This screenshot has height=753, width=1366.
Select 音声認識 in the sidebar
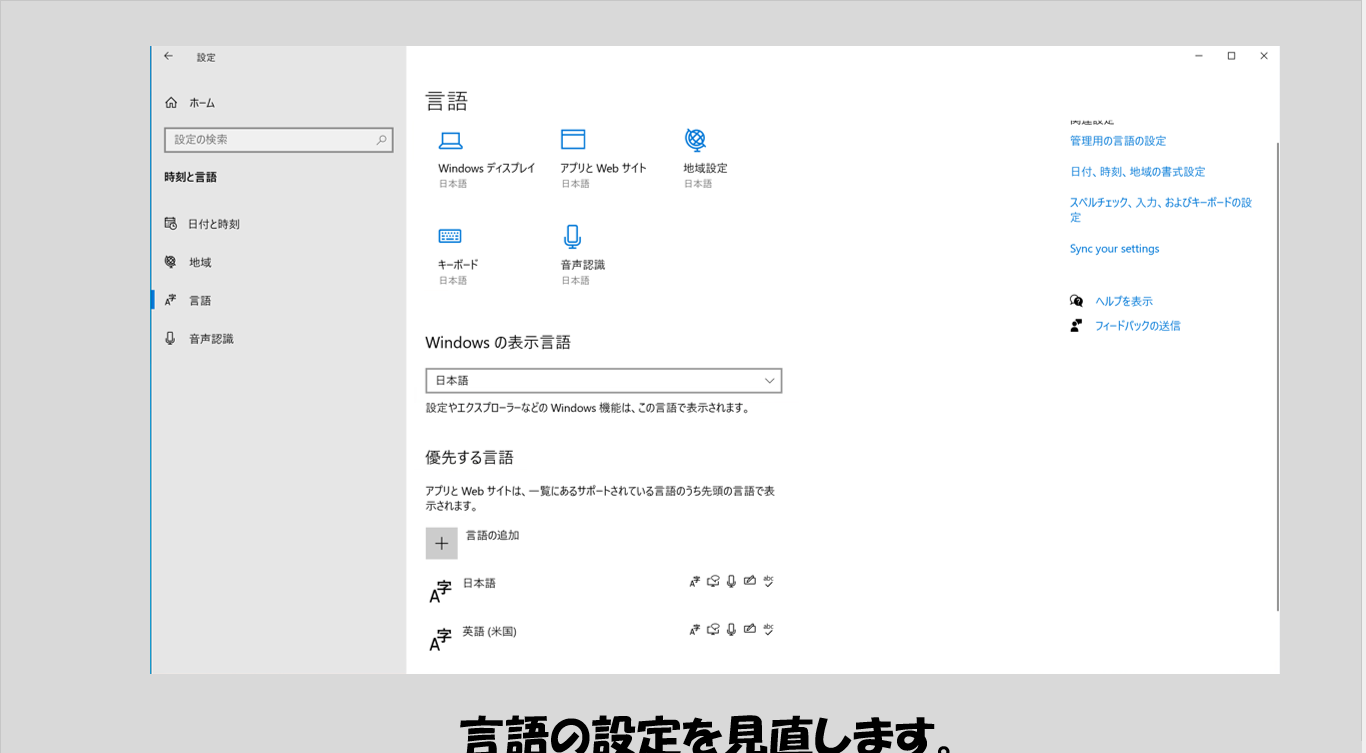pyautogui.click(x=211, y=339)
